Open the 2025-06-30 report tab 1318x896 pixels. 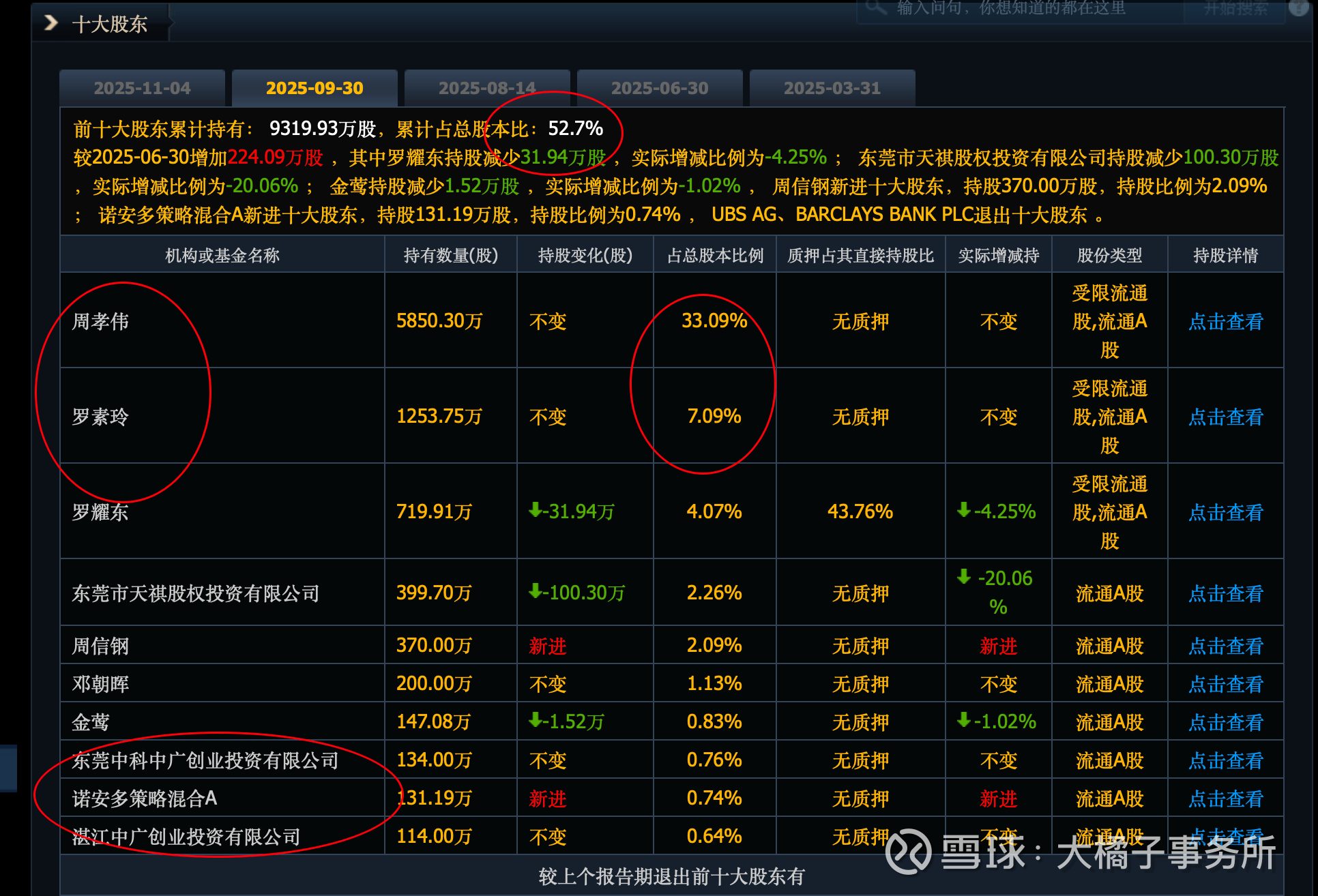[x=660, y=88]
